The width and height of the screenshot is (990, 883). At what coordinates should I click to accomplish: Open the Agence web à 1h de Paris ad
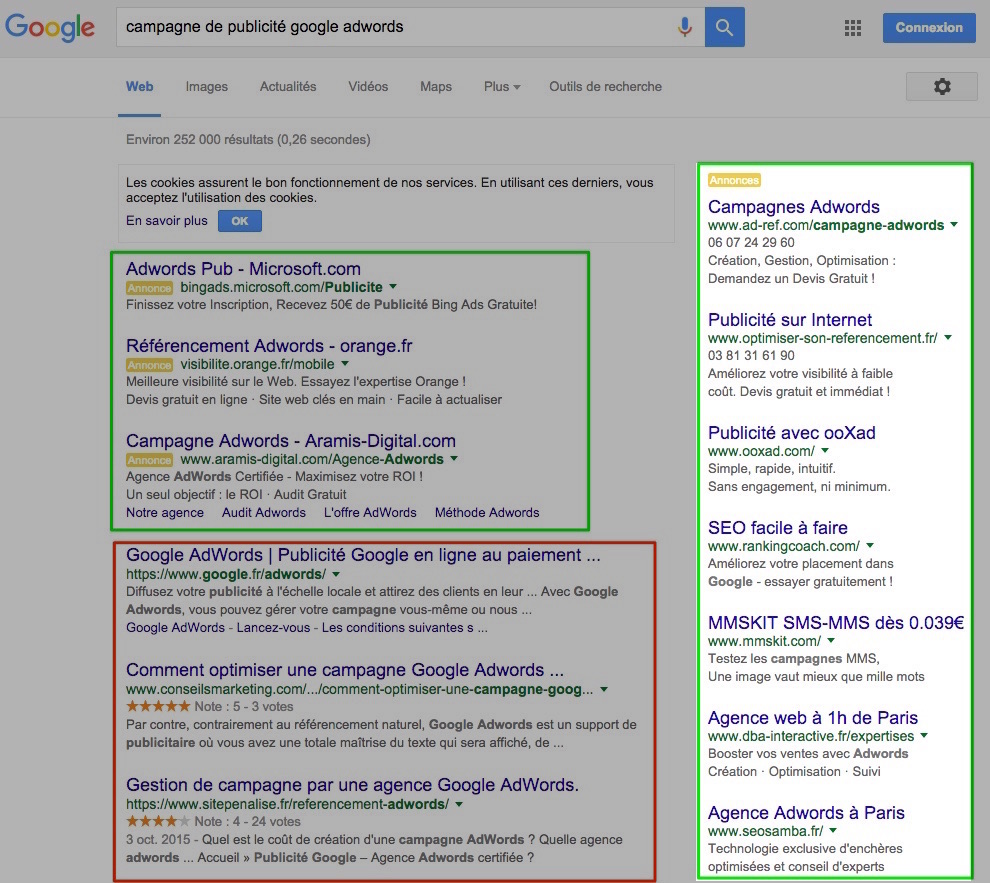[813, 718]
